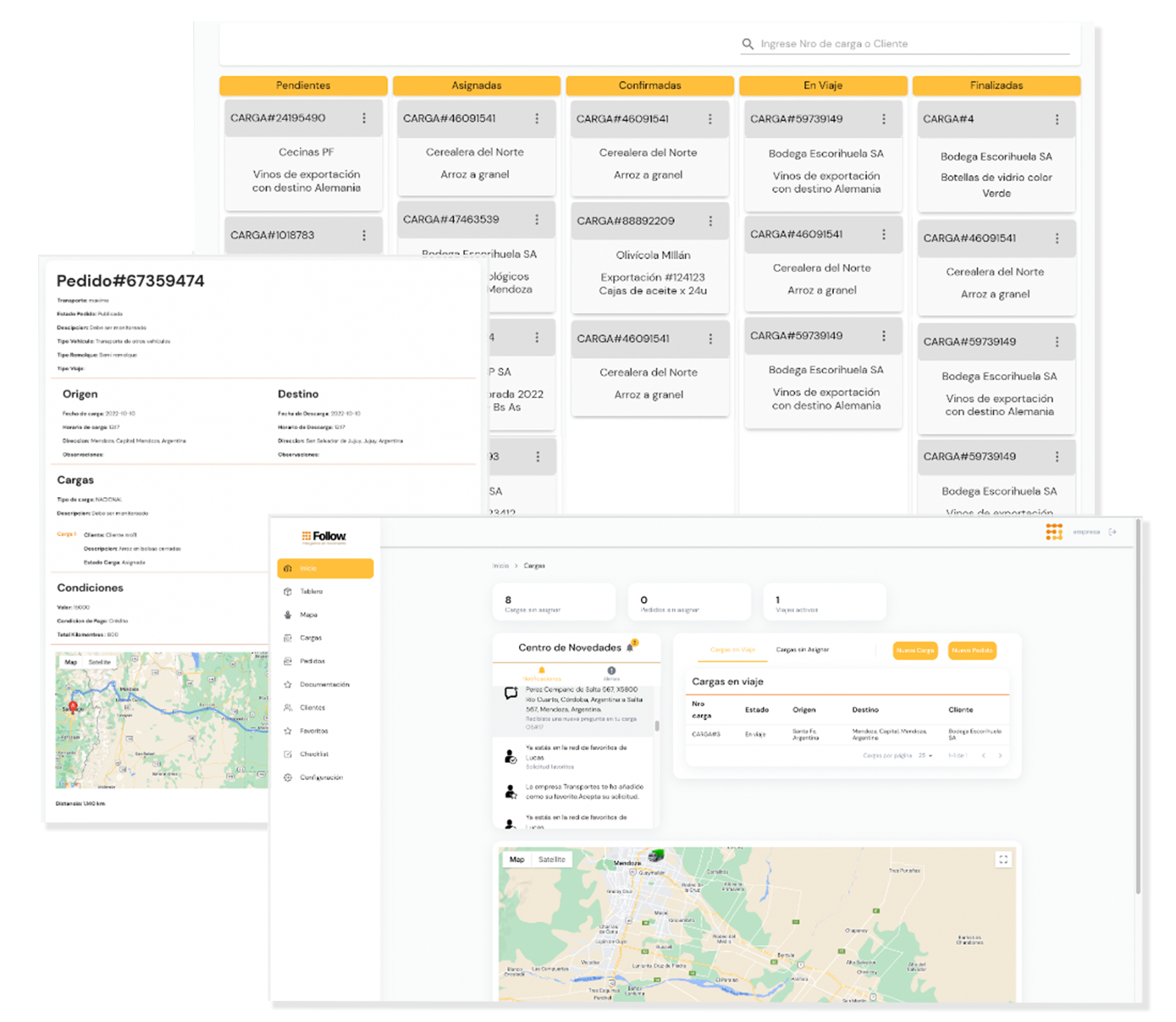This screenshot has height=1022, width=1176.
Task: Toggle fullscreen on the dashboard map
Action: 1003,859
